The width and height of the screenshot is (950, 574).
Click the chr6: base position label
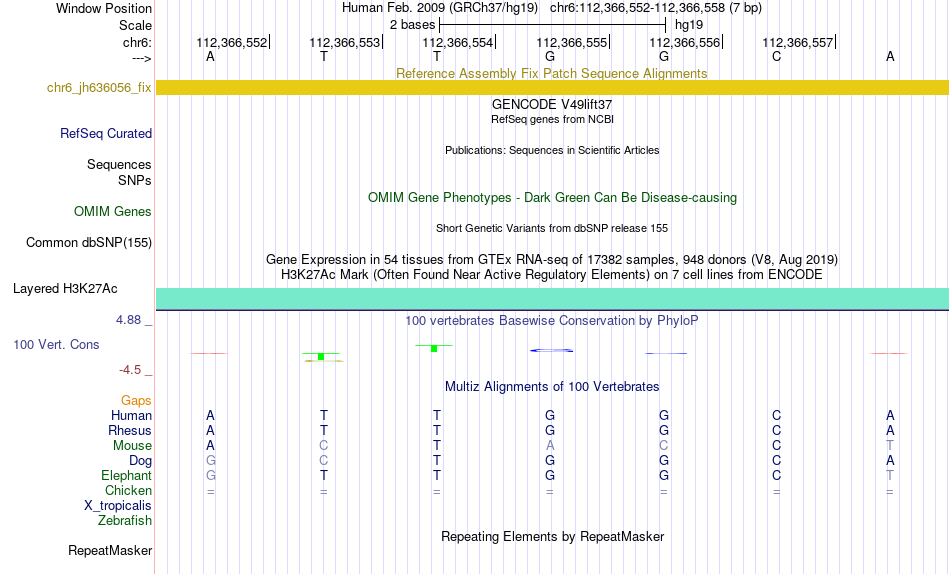[137, 42]
